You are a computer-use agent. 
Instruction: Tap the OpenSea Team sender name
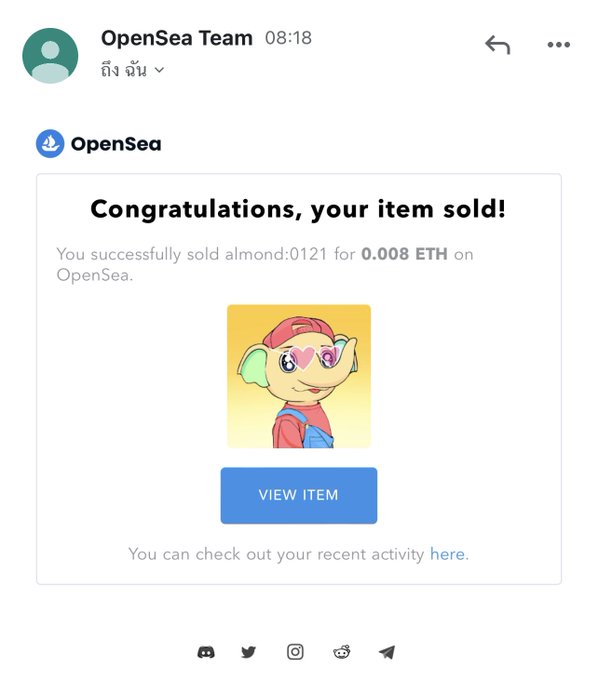pos(177,38)
